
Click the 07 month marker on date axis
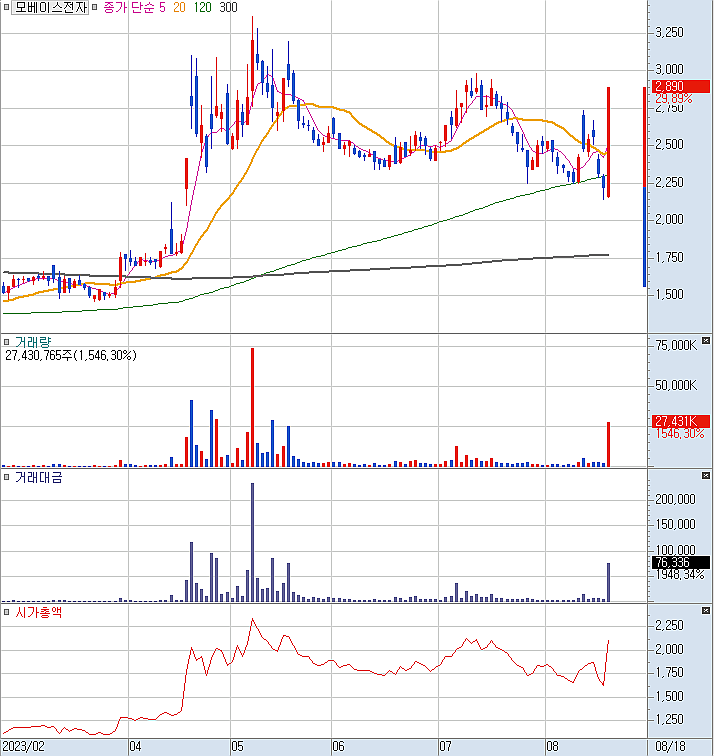click(445, 747)
